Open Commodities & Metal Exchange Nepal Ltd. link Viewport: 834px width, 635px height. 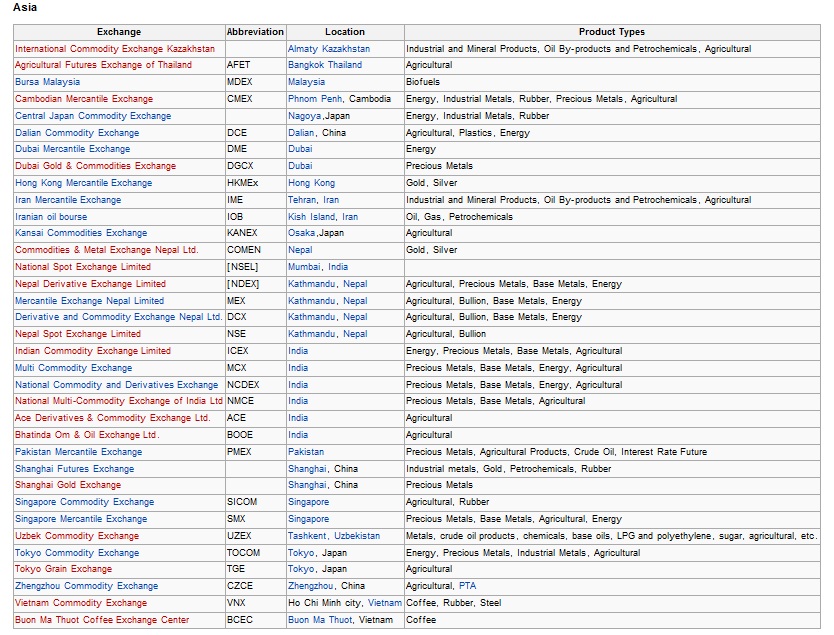[x=106, y=250]
